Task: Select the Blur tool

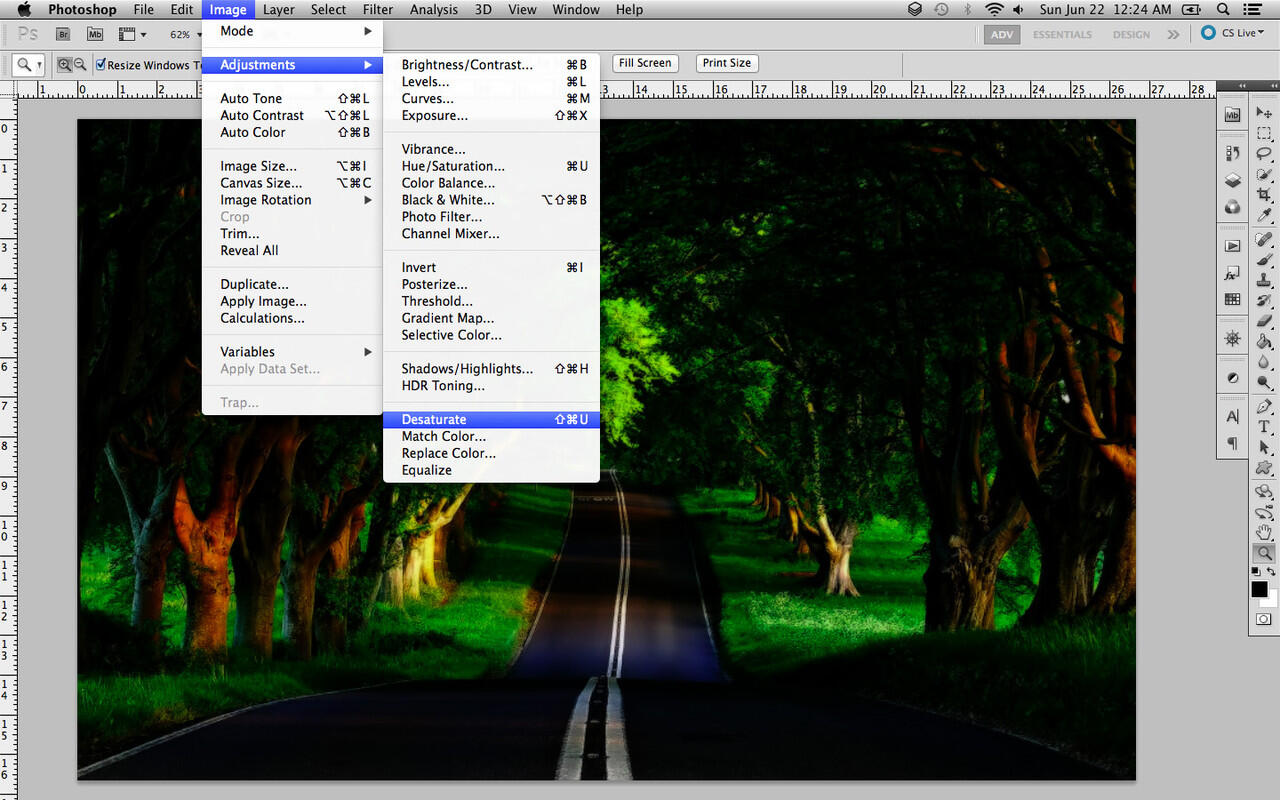Action: (1264, 361)
